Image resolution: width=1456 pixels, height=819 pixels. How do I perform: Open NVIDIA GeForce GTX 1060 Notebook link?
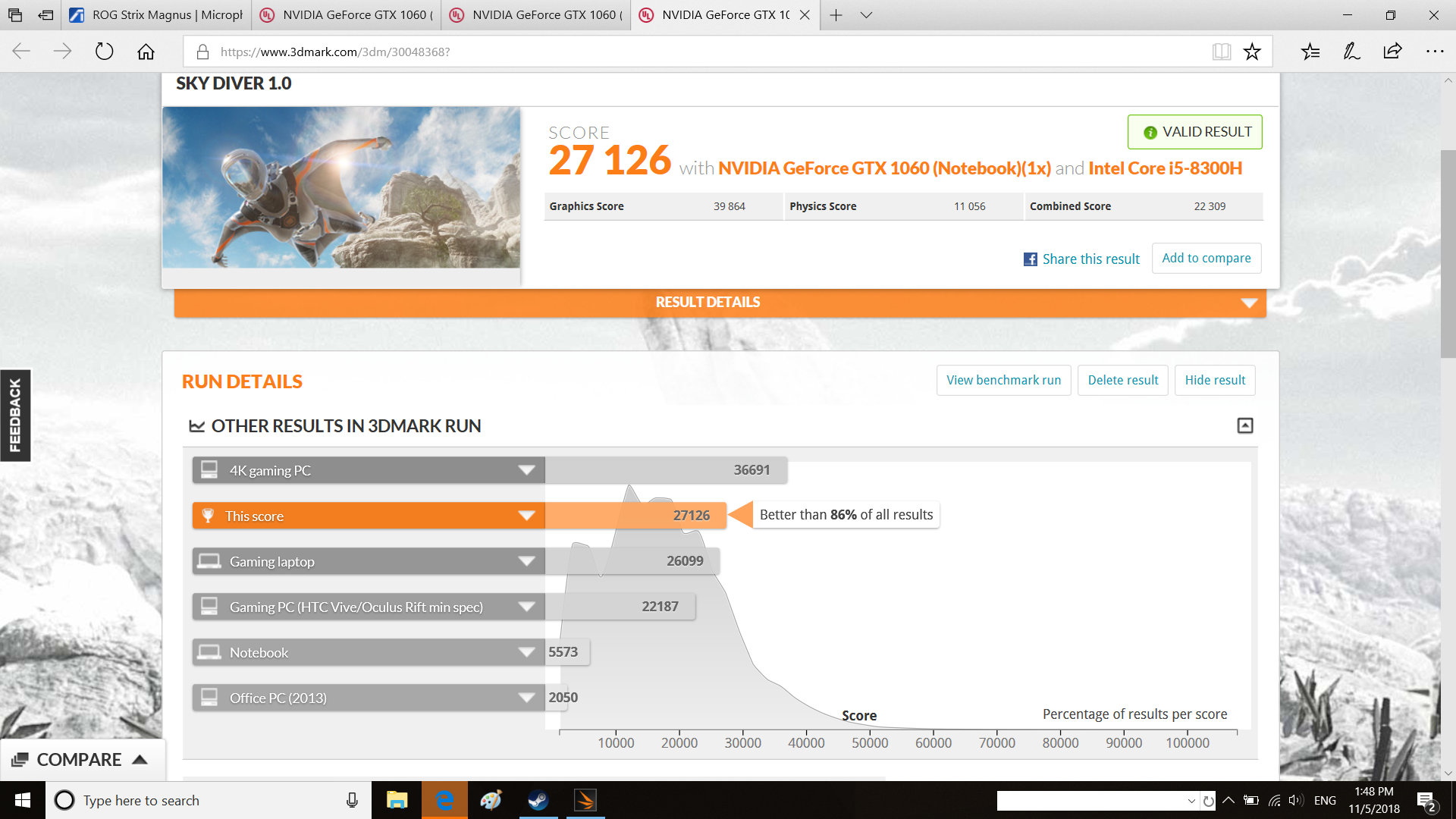[x=884, y=168]
